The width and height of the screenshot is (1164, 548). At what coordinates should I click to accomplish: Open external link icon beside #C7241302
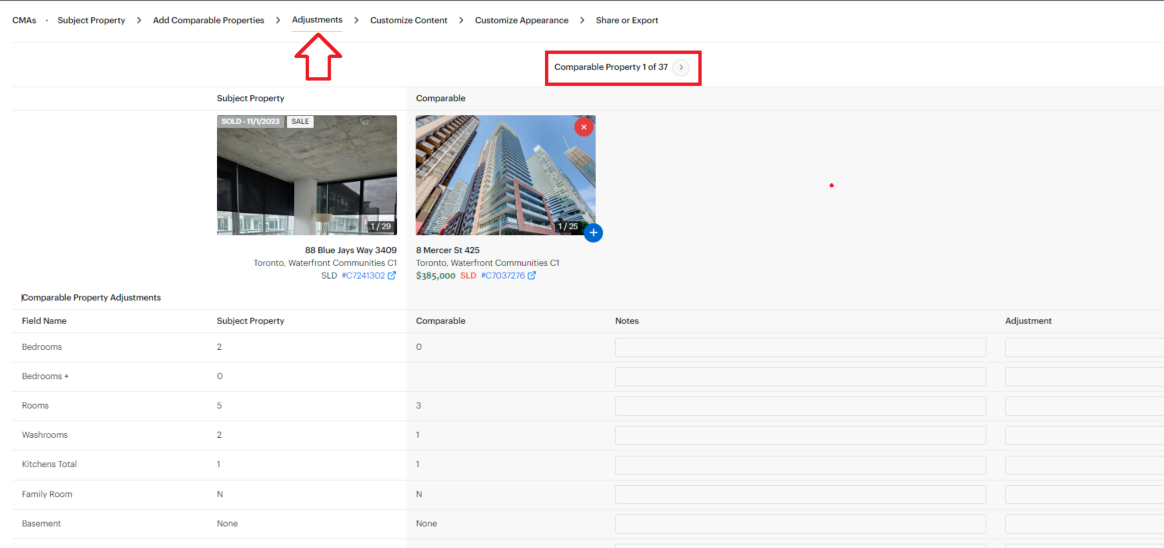(x=392, y=276)
